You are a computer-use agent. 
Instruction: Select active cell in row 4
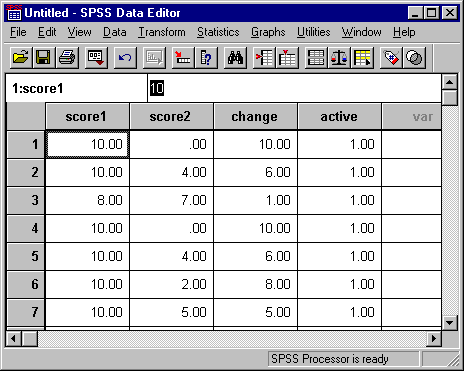click(x=339, y=228)
